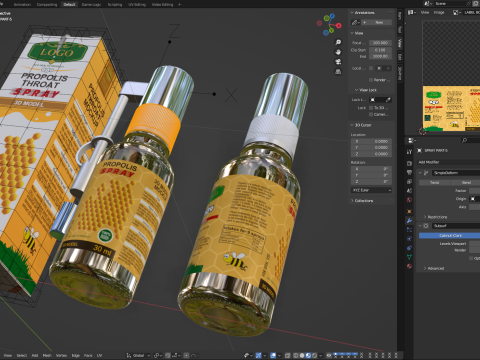Open the Vertex menu in viewport header
Image resolution: width=480 pixels, height=360 pixels.
[61, 355]
